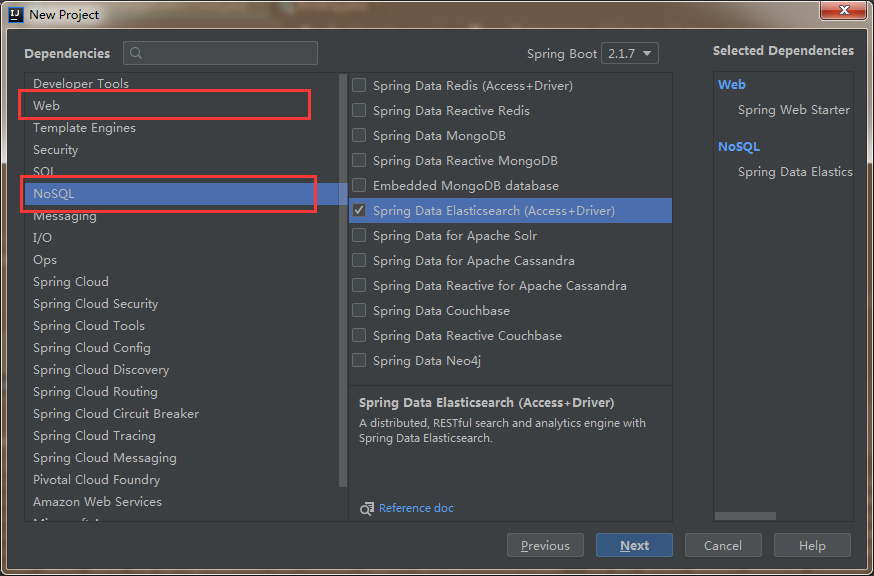Enable Spring Data Reactive Couchbase
874x576 pixels.
(x=359, y=335)
